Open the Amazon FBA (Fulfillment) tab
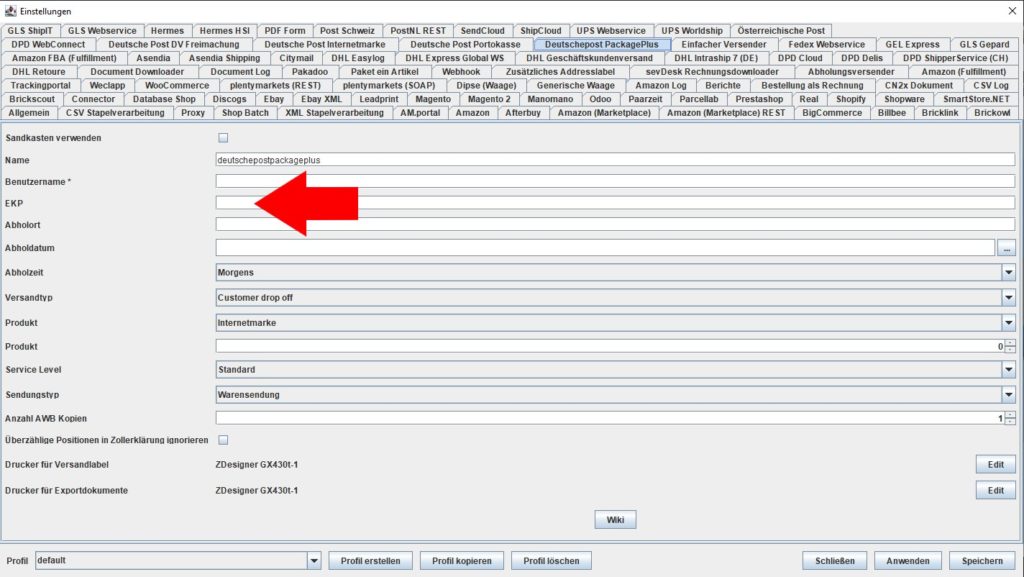The height and width of the screenshot is (577, 1024). (x=64, y=58)
